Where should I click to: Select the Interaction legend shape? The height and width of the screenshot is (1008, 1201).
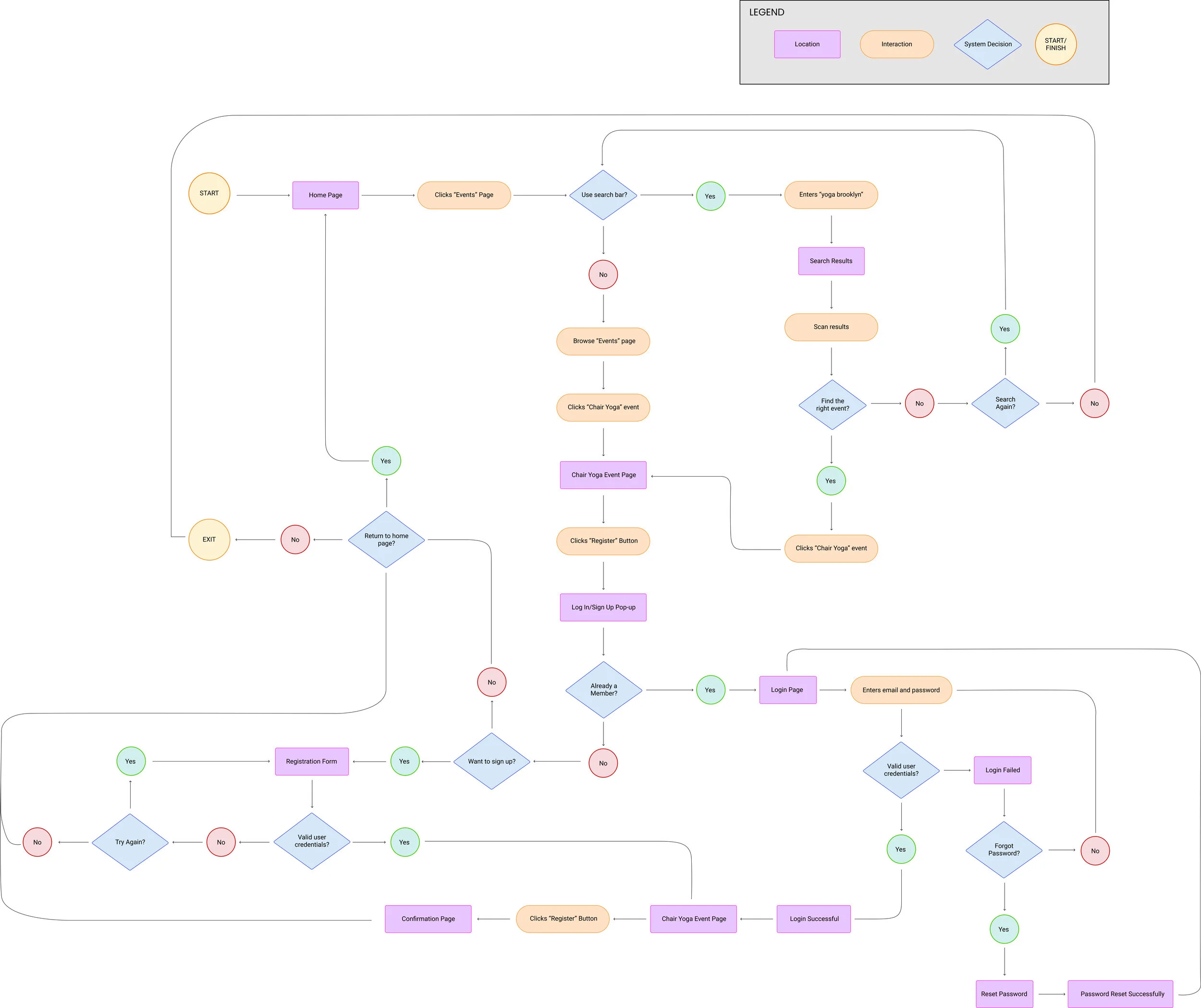(896, 44)
